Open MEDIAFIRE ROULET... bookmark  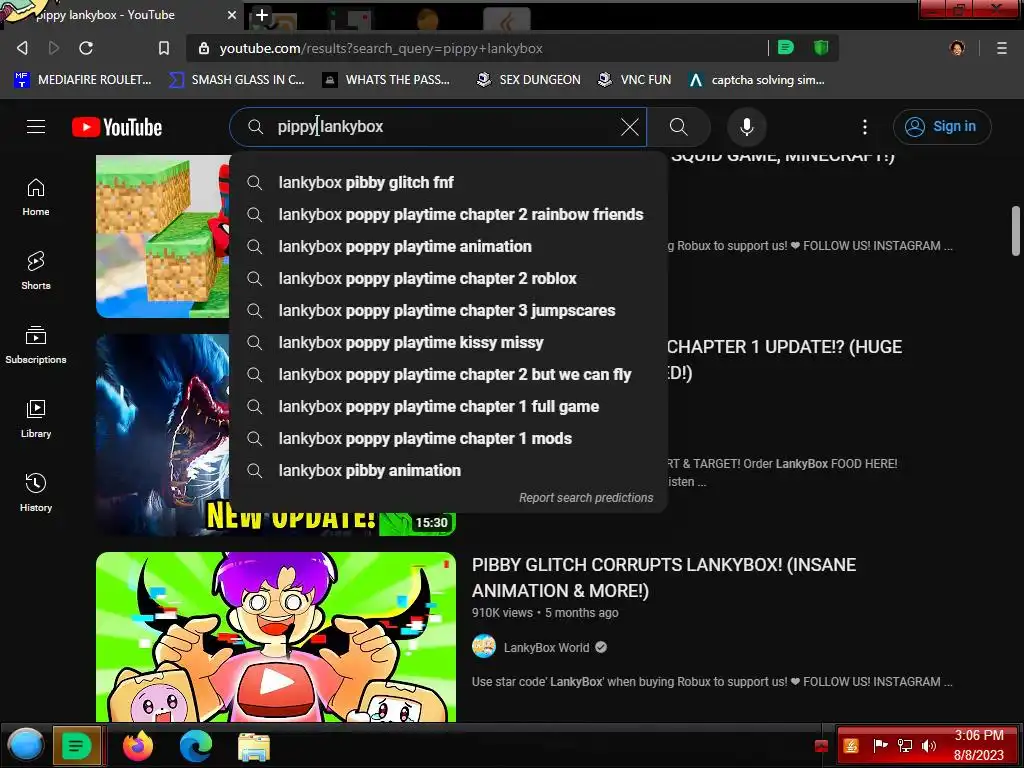(83, 80)
